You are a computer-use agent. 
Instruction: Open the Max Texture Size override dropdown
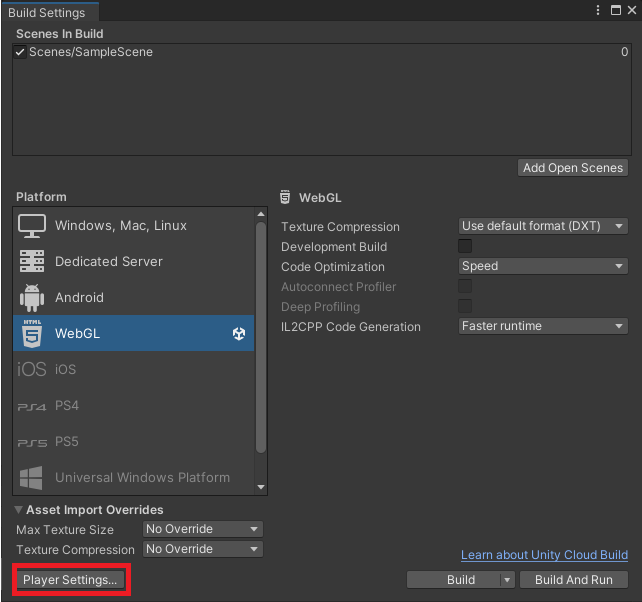[203, 529]
